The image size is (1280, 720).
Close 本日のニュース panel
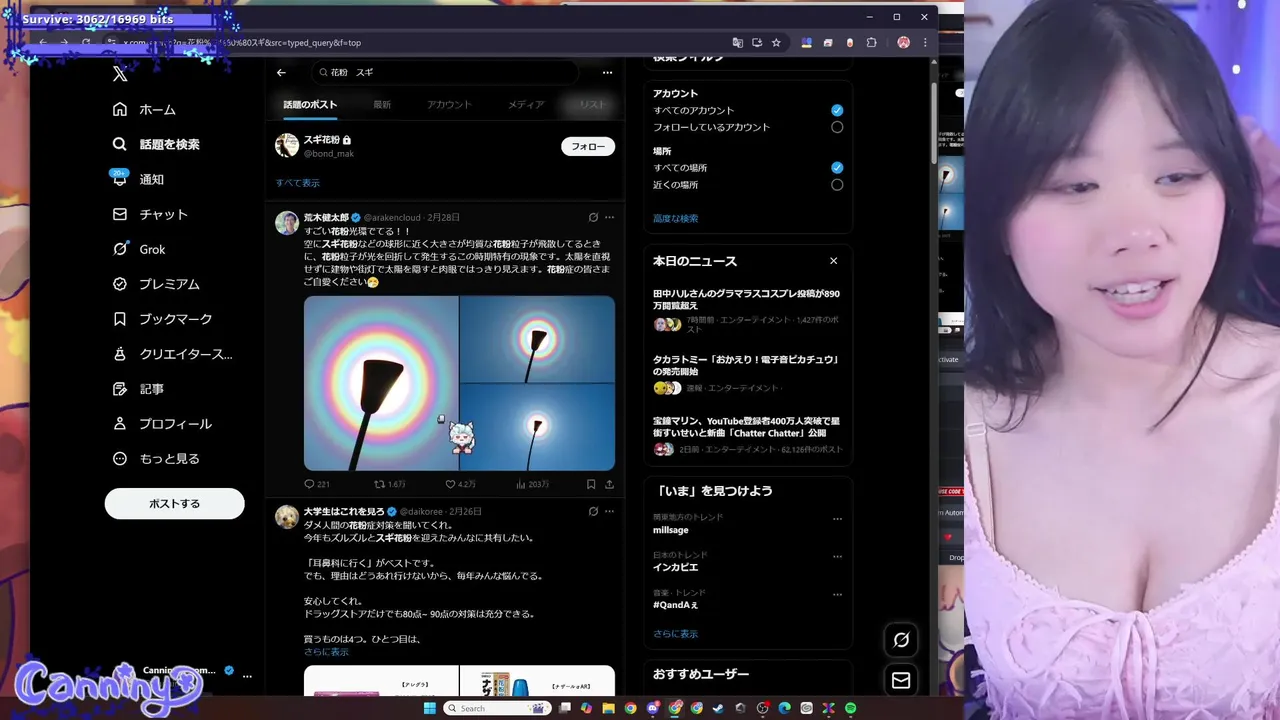(833, 261)
